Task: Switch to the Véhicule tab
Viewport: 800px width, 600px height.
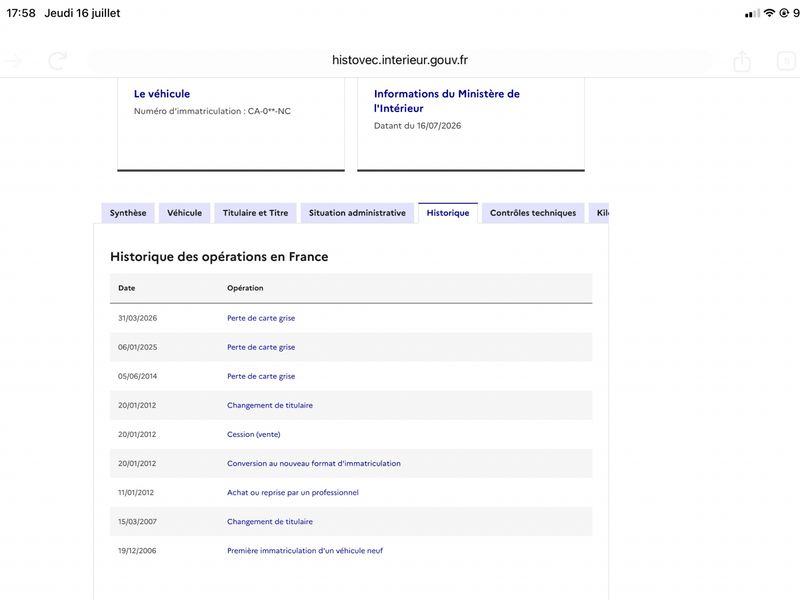Action: [184, 213]
